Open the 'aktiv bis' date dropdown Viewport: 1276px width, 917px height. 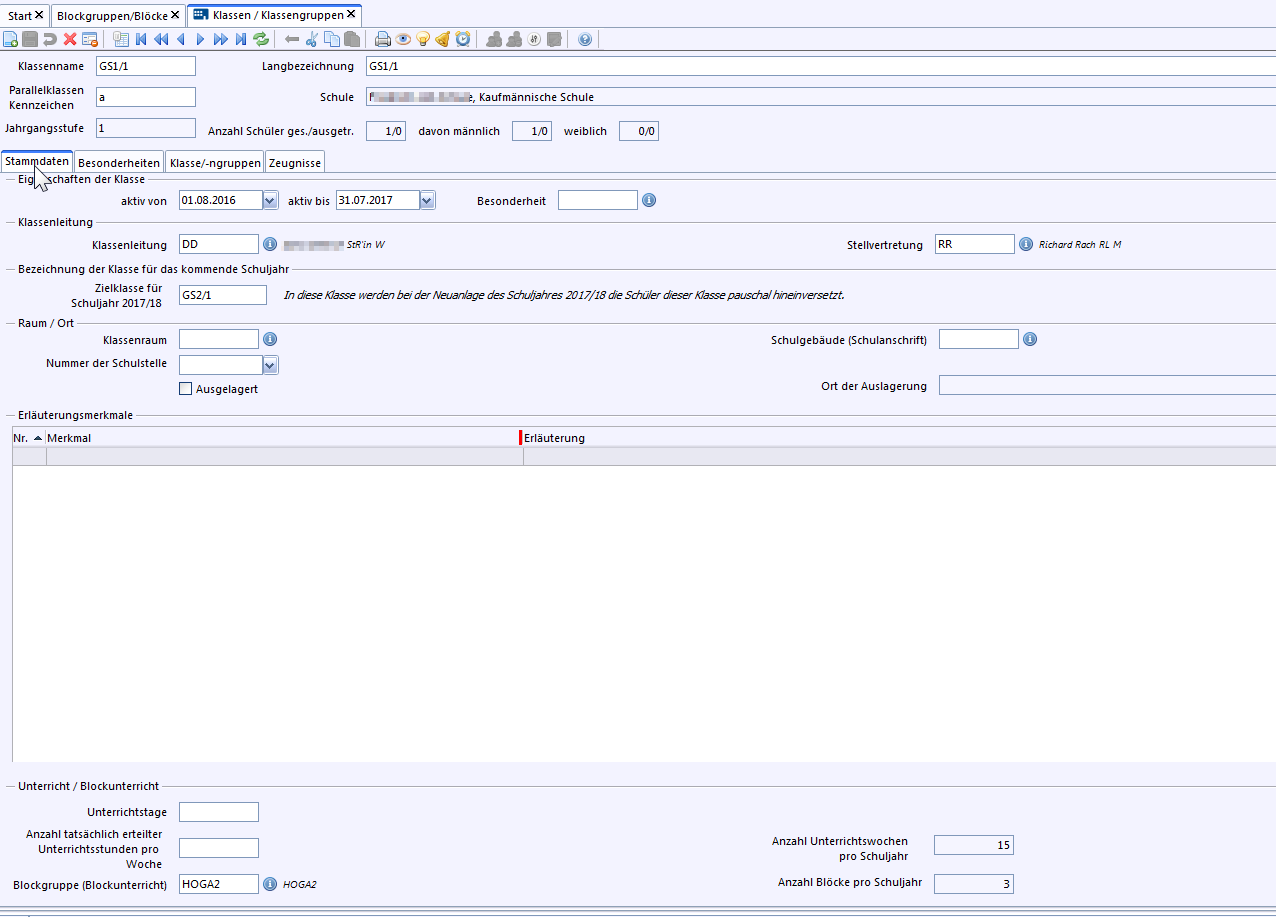pyautogui.click(x=427, y=200)
